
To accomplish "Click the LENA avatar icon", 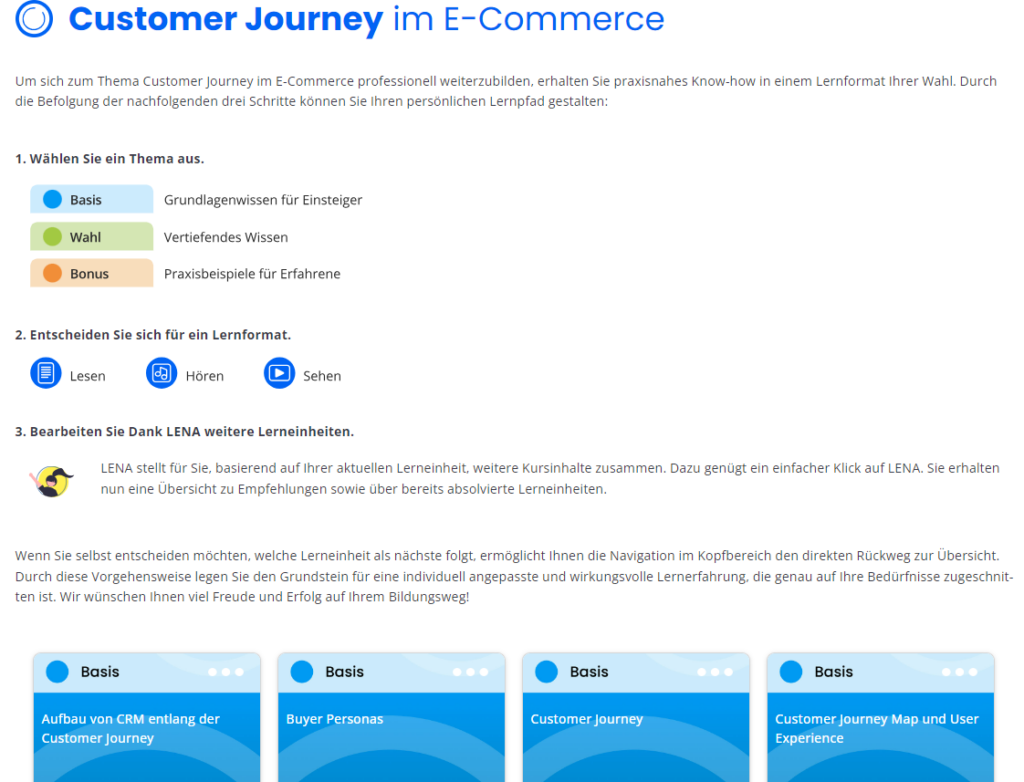I will (x=51, y=480).
